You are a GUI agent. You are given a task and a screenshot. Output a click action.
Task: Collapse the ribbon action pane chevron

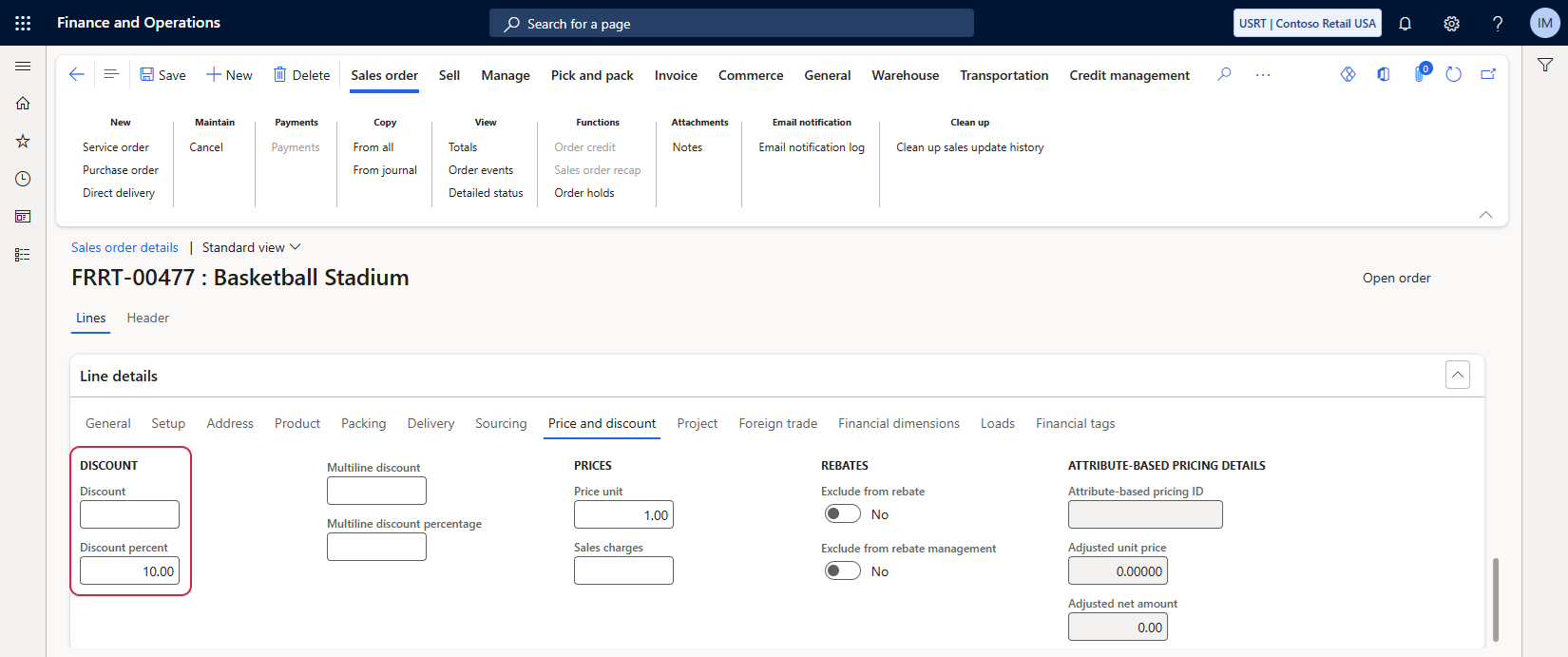[1485, 215]
